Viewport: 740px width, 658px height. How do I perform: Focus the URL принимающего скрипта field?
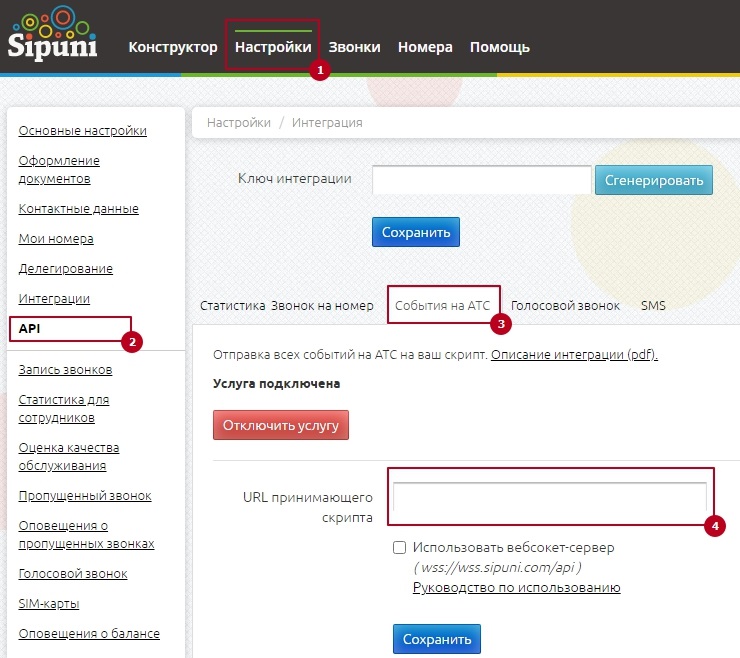[549, 497]
